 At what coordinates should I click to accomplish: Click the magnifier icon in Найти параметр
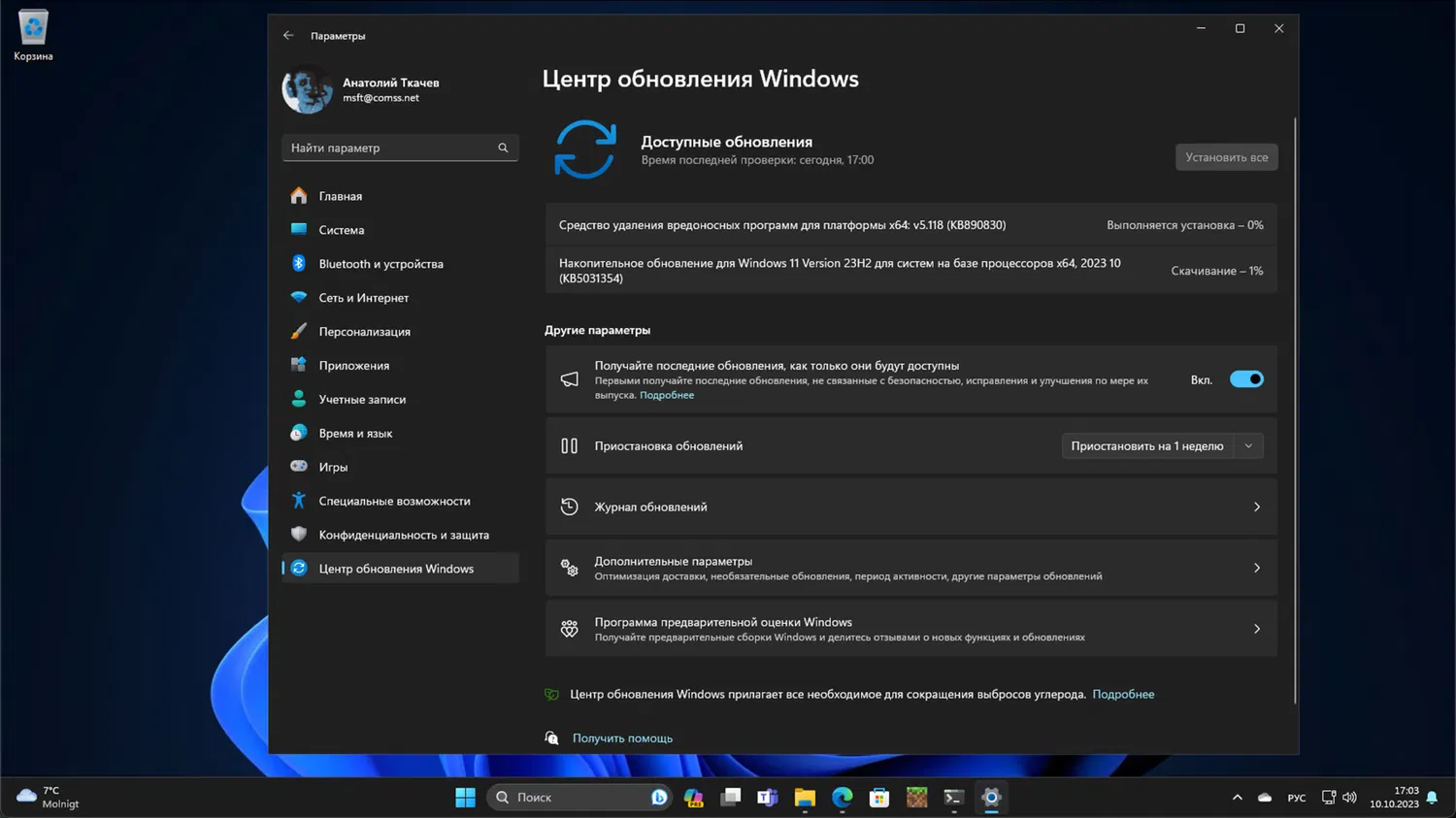(503, 147)
